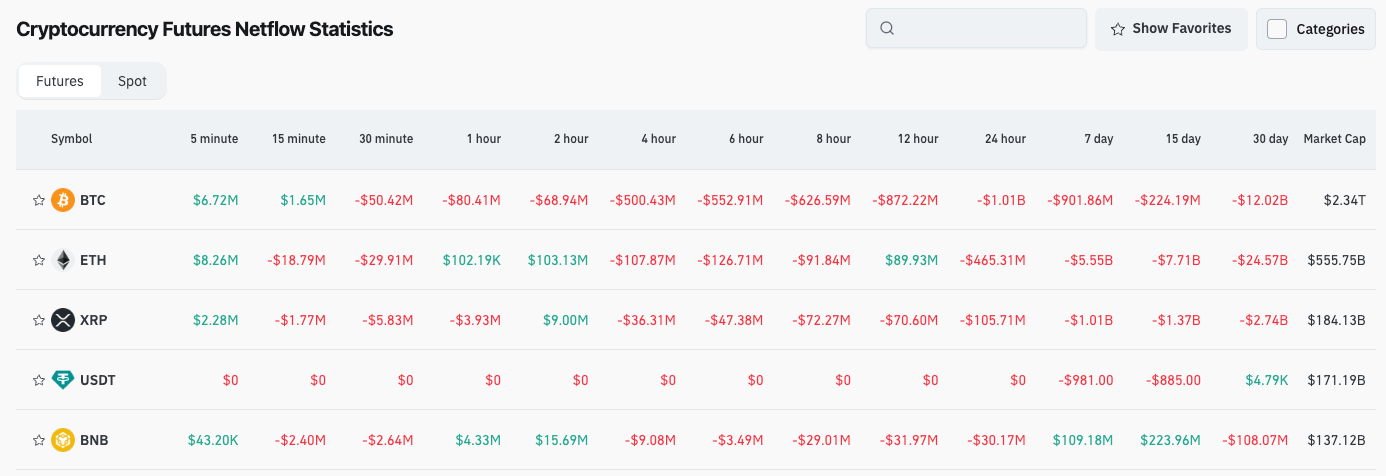Tick the Categories checkbox

[1277, 29]
